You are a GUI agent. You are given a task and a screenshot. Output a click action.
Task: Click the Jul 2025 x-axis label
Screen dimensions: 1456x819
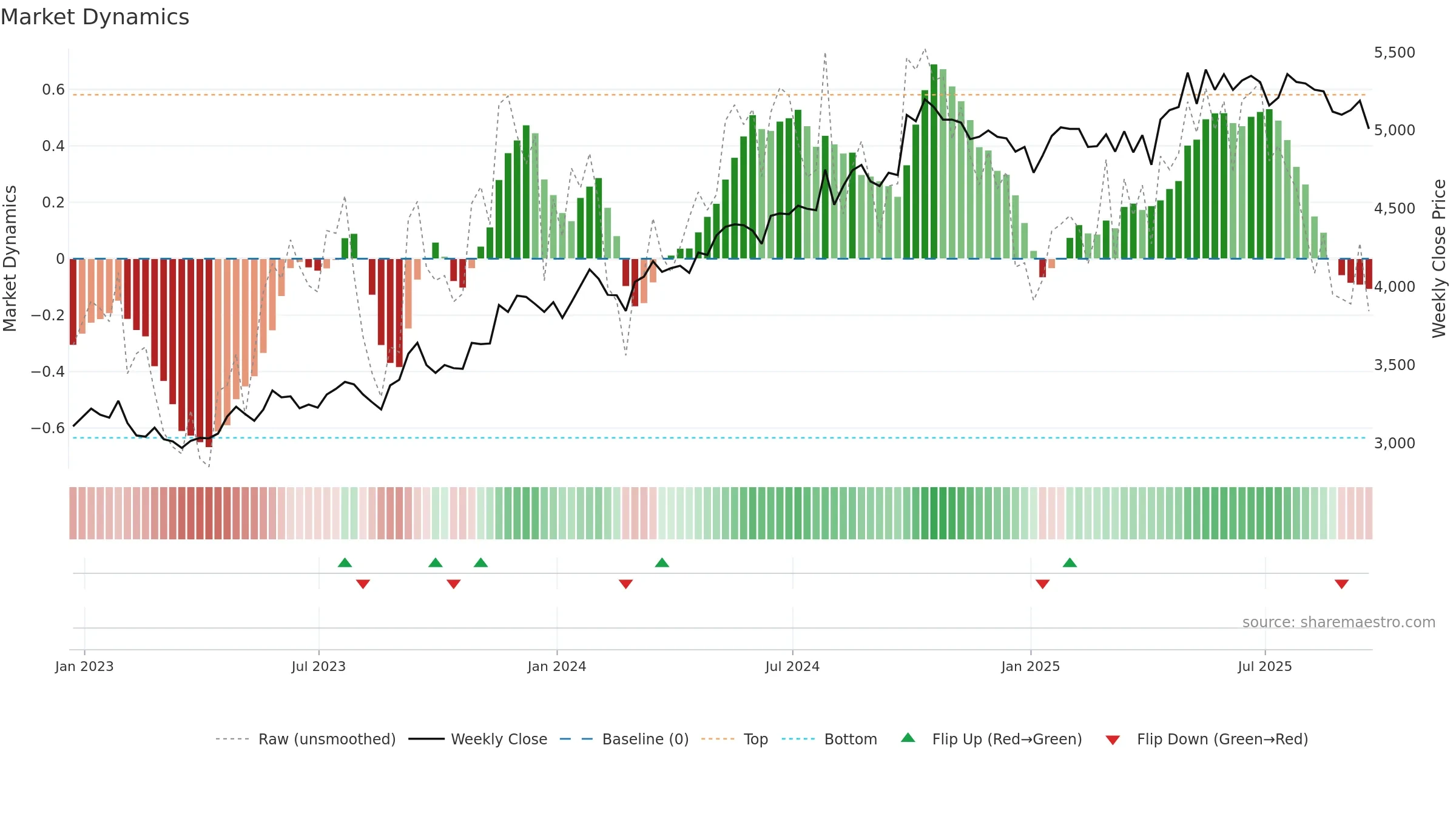pyautogui.click(x=1265, y=666)
